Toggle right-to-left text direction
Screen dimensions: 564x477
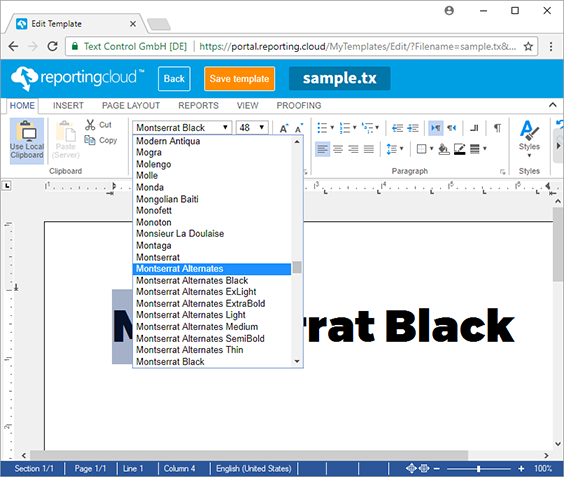point(451,128)
